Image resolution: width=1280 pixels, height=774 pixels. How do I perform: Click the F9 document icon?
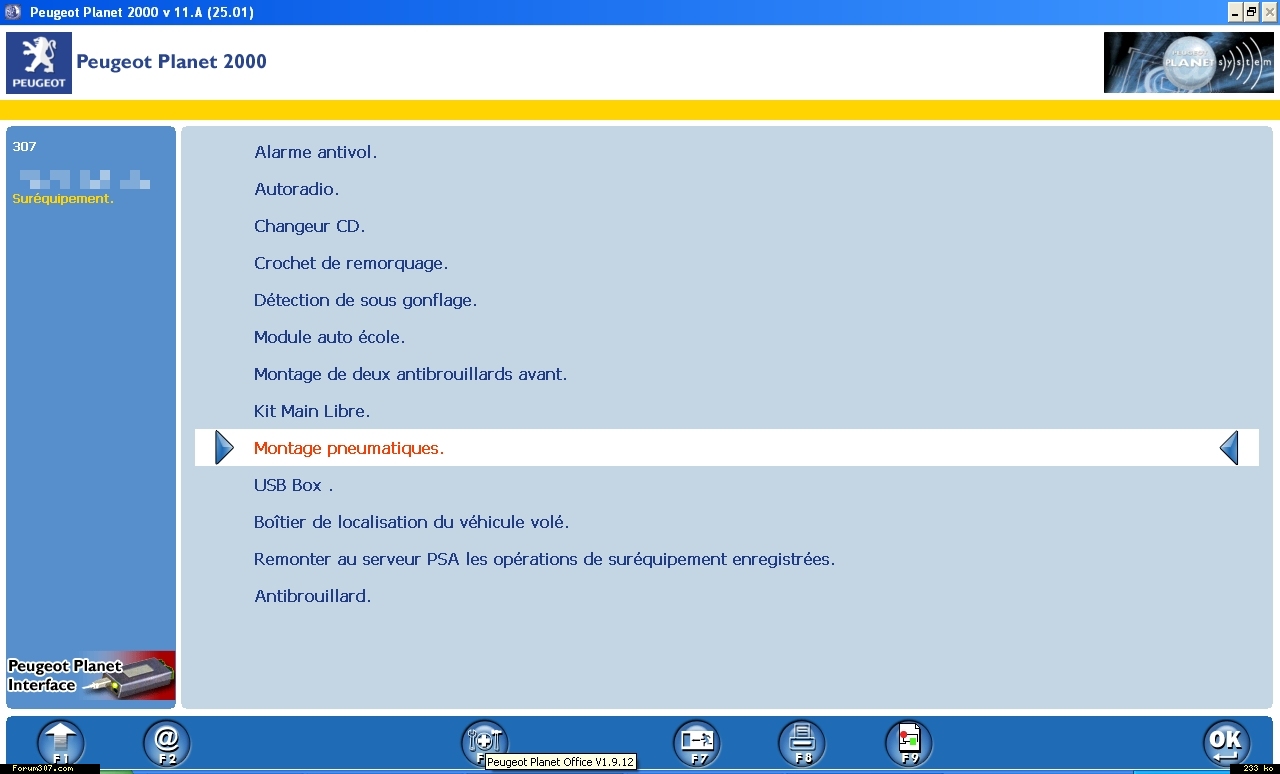pyautogui.click(x=908, y=743)
